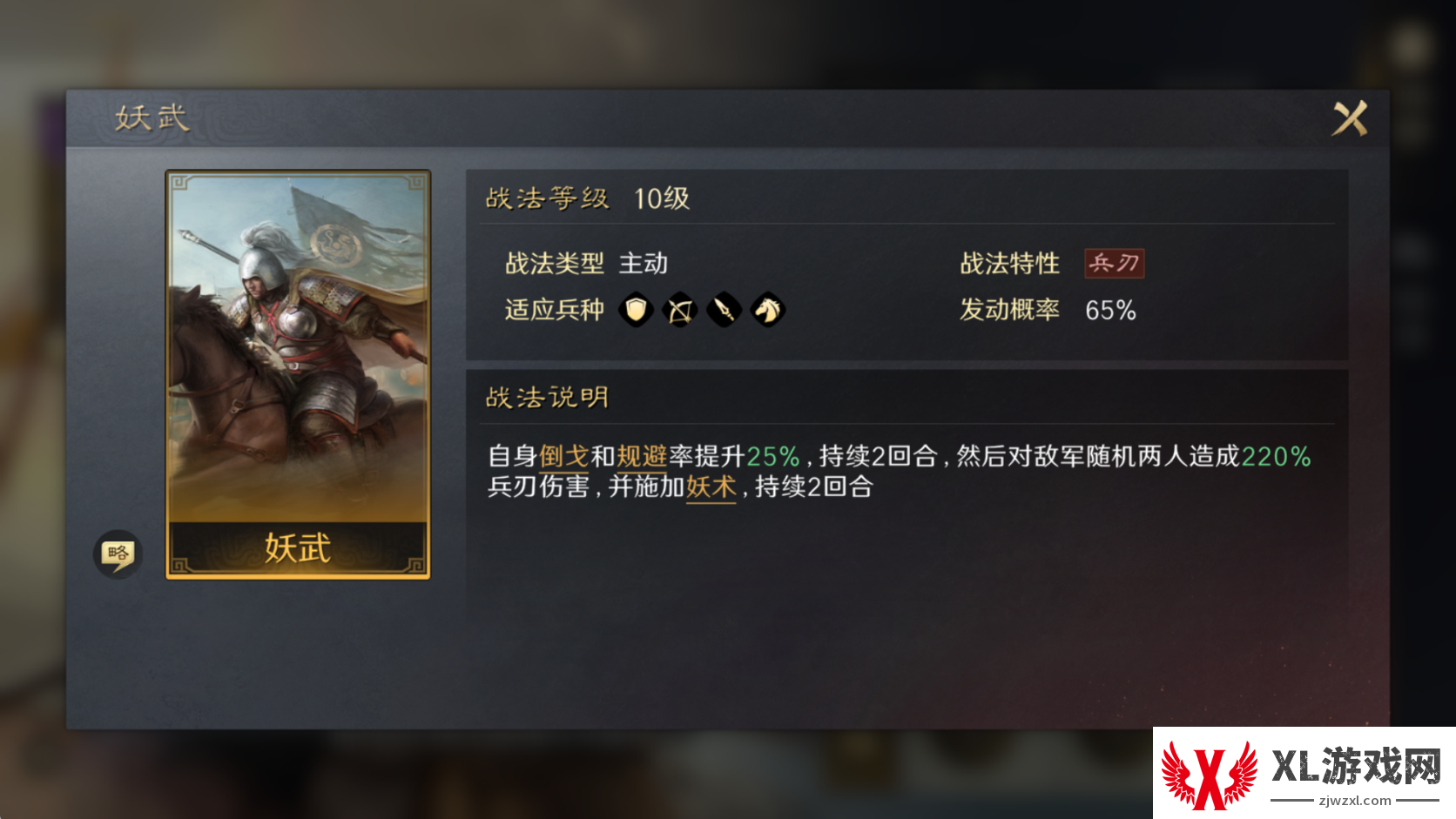Tap the 战法等级 10级 header
This screenshot has width=1456, height=819.
click(588, 198)
